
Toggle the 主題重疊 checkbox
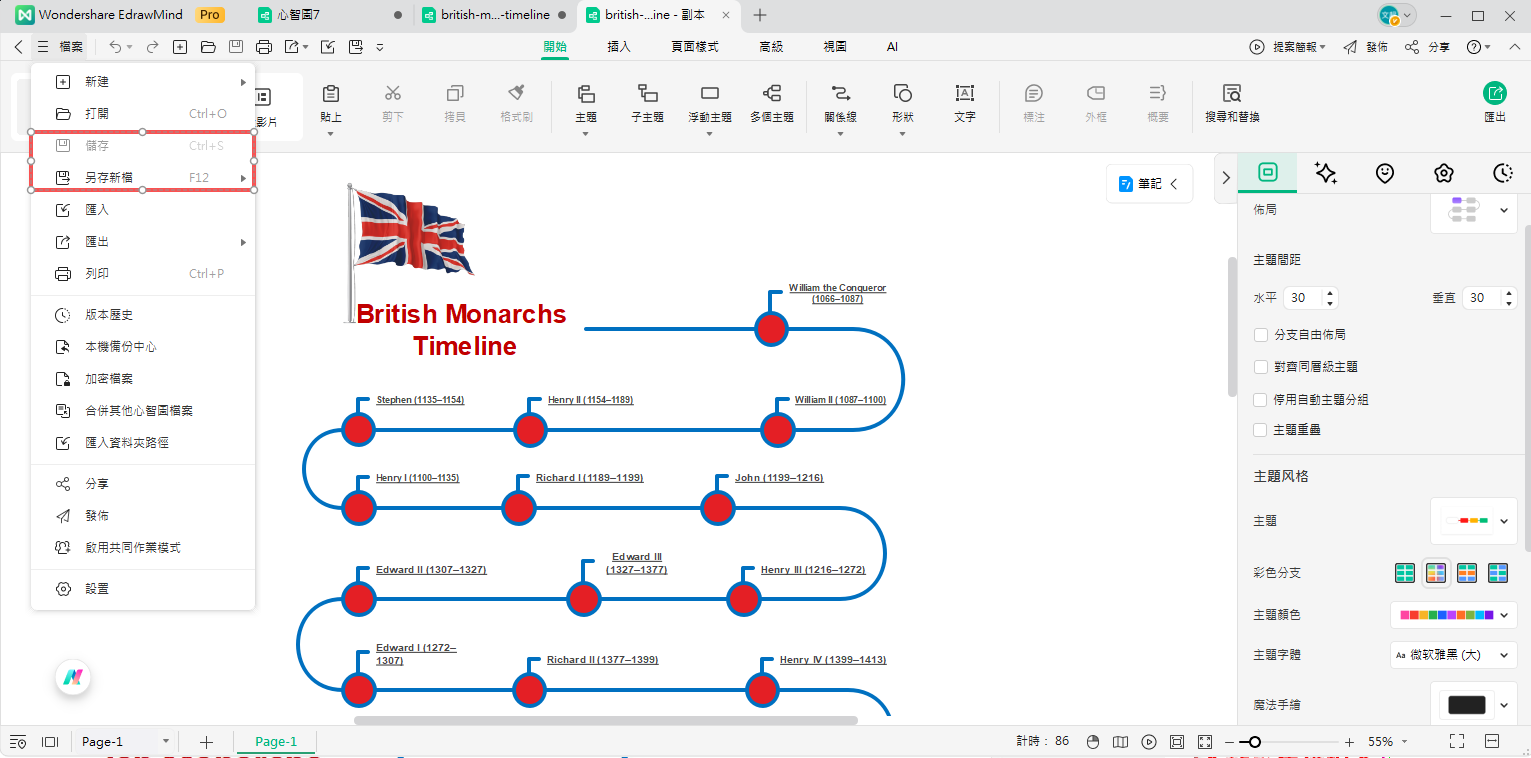[1261, 430]
